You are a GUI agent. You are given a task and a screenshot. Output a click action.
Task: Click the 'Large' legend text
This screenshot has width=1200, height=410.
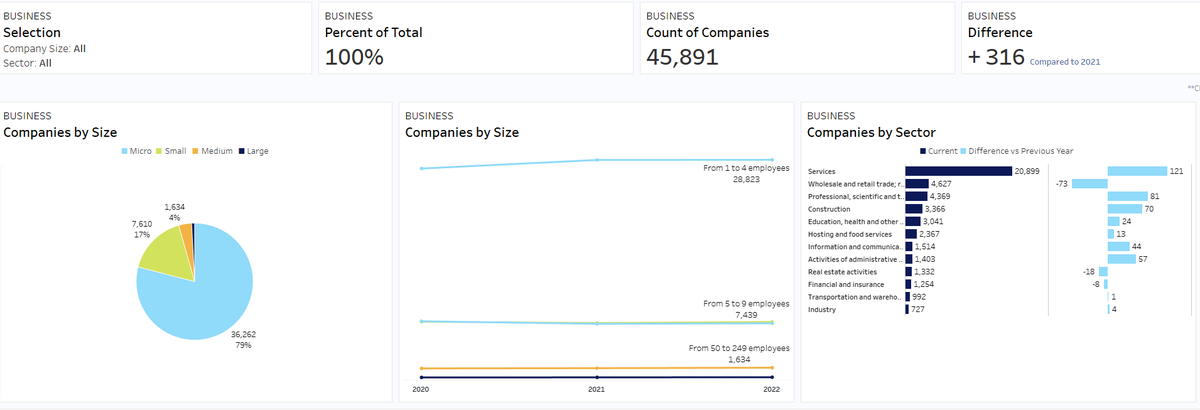tap(257, 151)
